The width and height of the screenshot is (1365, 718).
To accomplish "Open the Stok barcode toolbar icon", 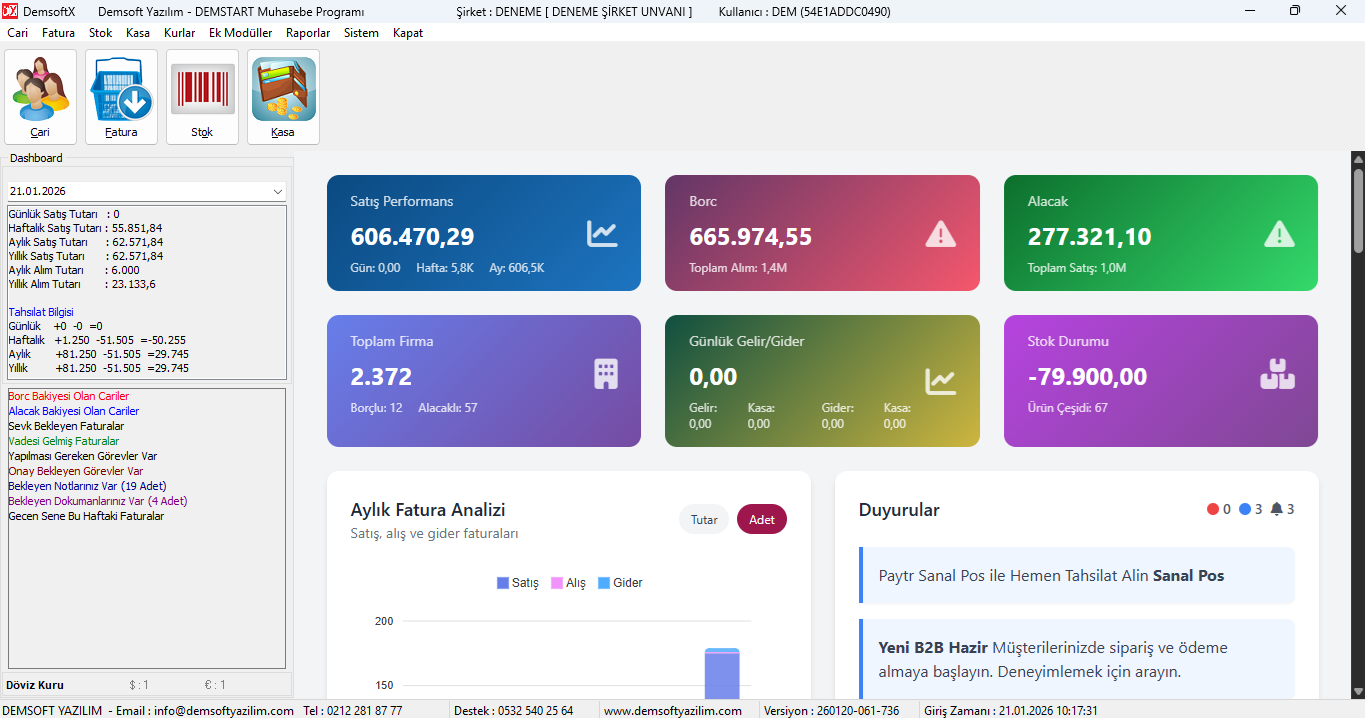I will point(202,96).
